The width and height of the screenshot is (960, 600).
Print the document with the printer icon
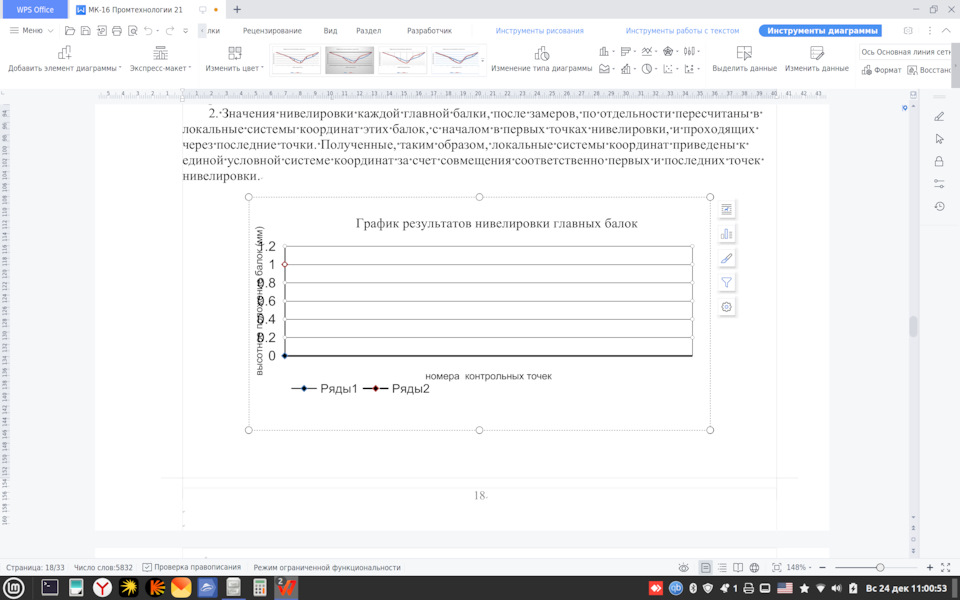coord(117,31)
